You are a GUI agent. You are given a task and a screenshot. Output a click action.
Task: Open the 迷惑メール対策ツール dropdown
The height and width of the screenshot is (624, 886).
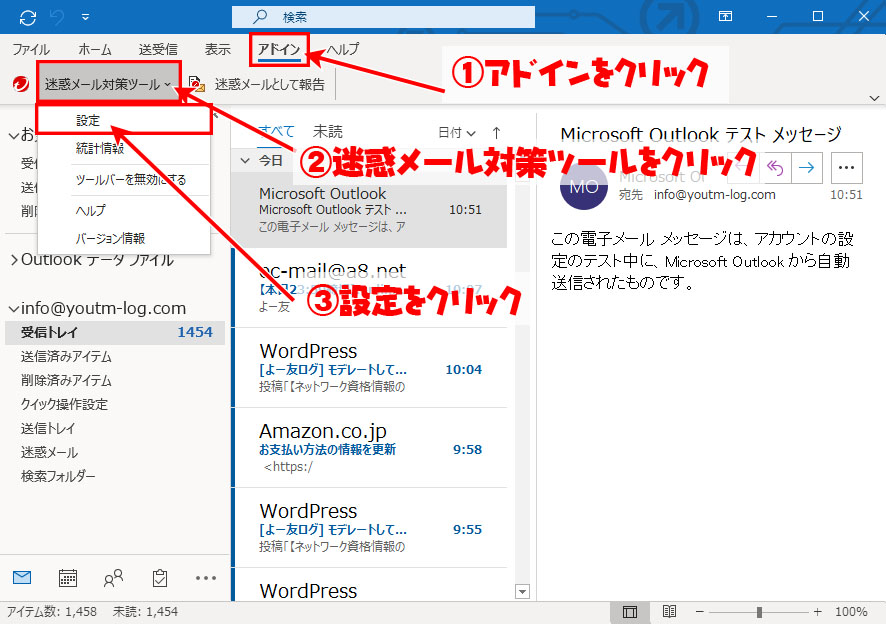(x=108, y=84)
